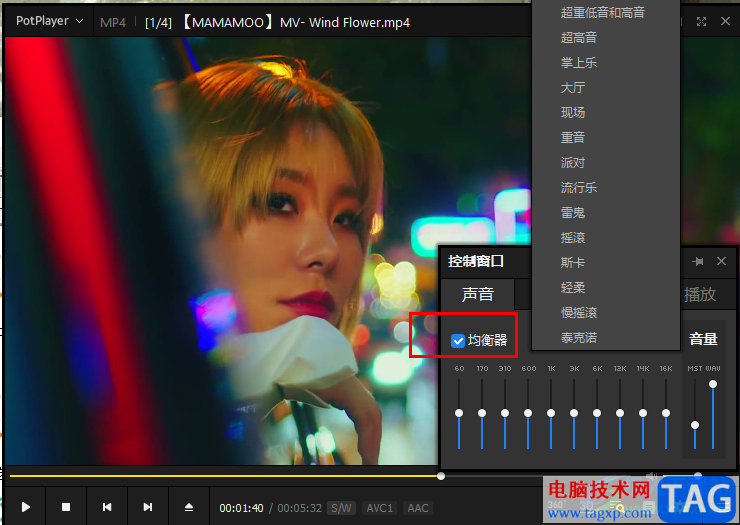Click the S/W decoder indicator
740x525 pixels.
pyautogui.click(x=341, y=508)
